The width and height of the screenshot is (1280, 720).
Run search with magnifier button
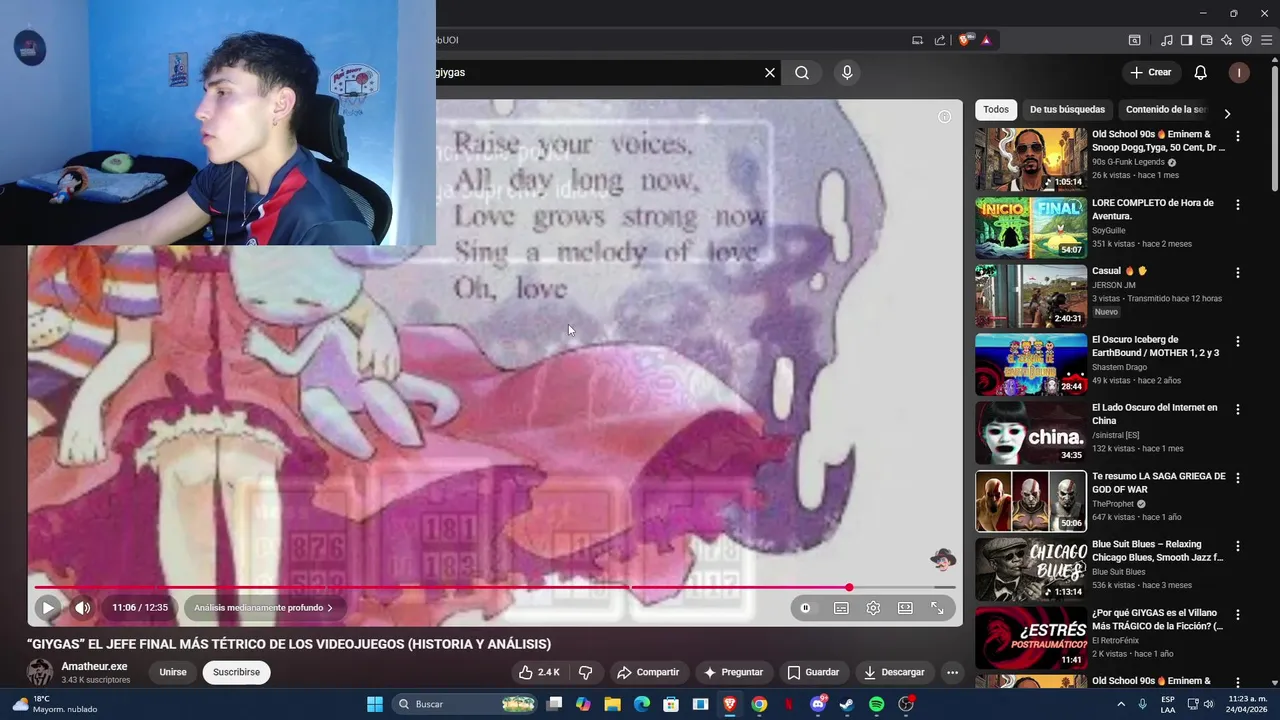[802, 72]
